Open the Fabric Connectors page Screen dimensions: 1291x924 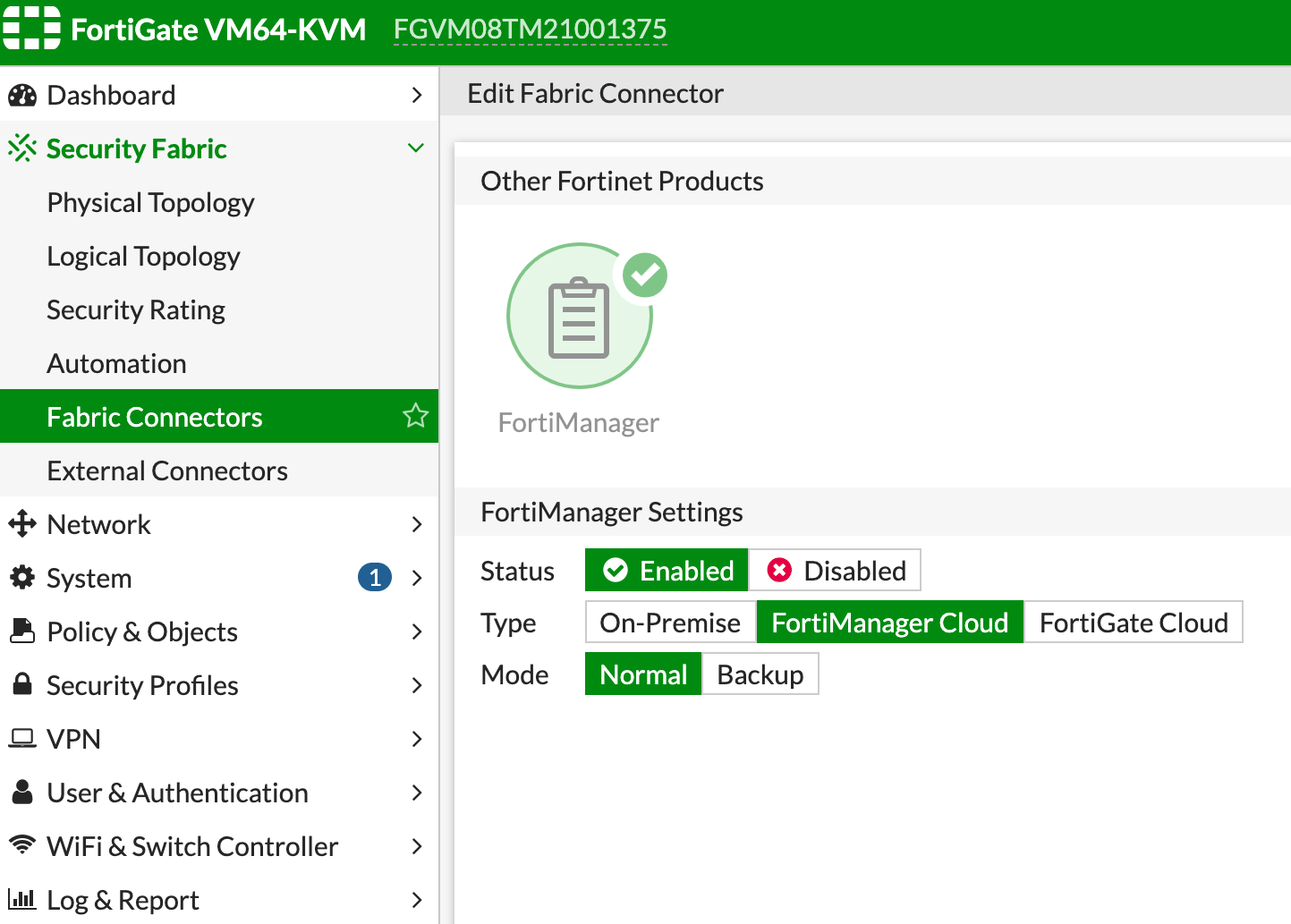[x=154, y=416]
